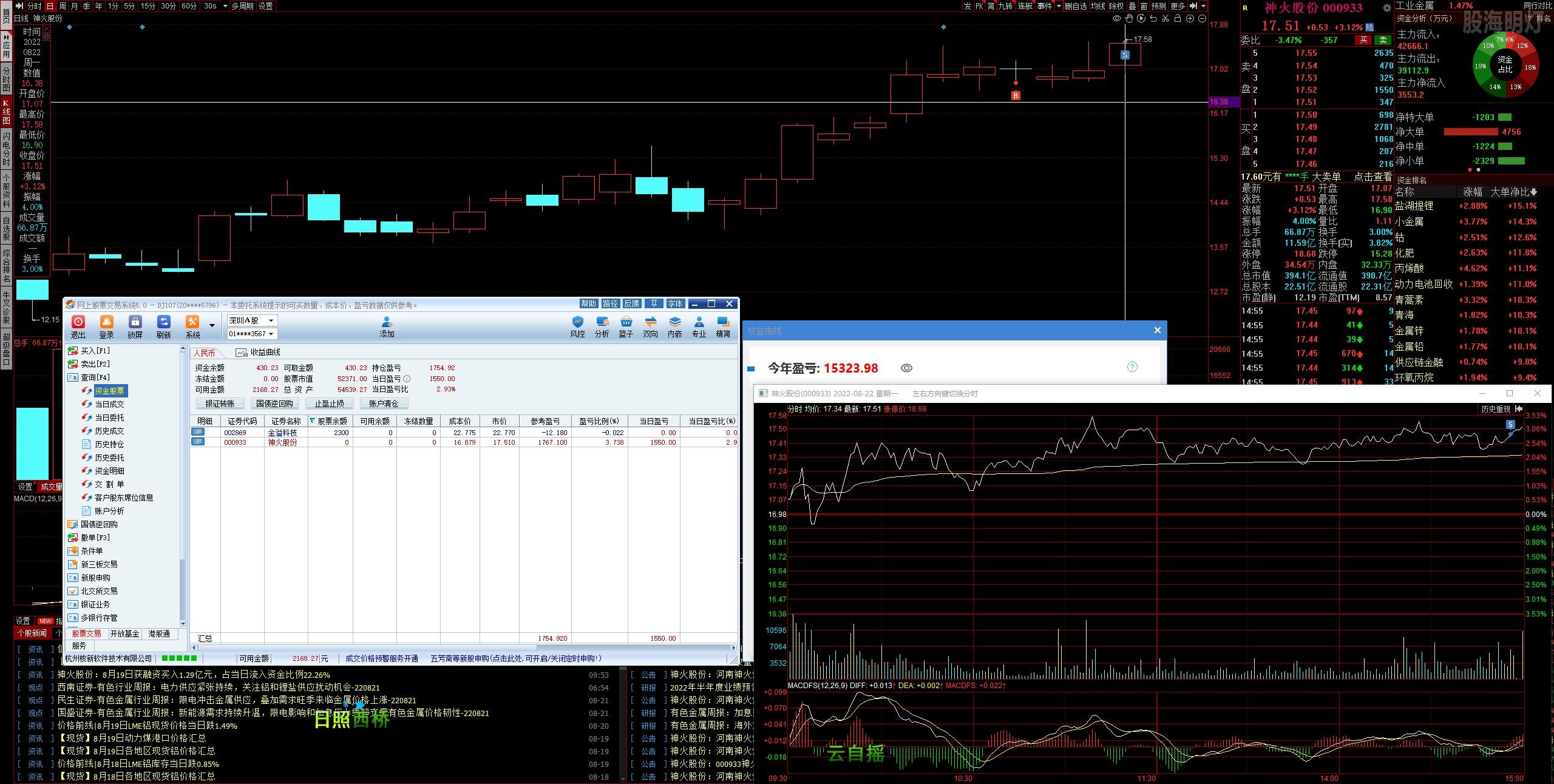Click the 止盈止损 button
Screen dimensions: 1554x784
click(329, 404)
